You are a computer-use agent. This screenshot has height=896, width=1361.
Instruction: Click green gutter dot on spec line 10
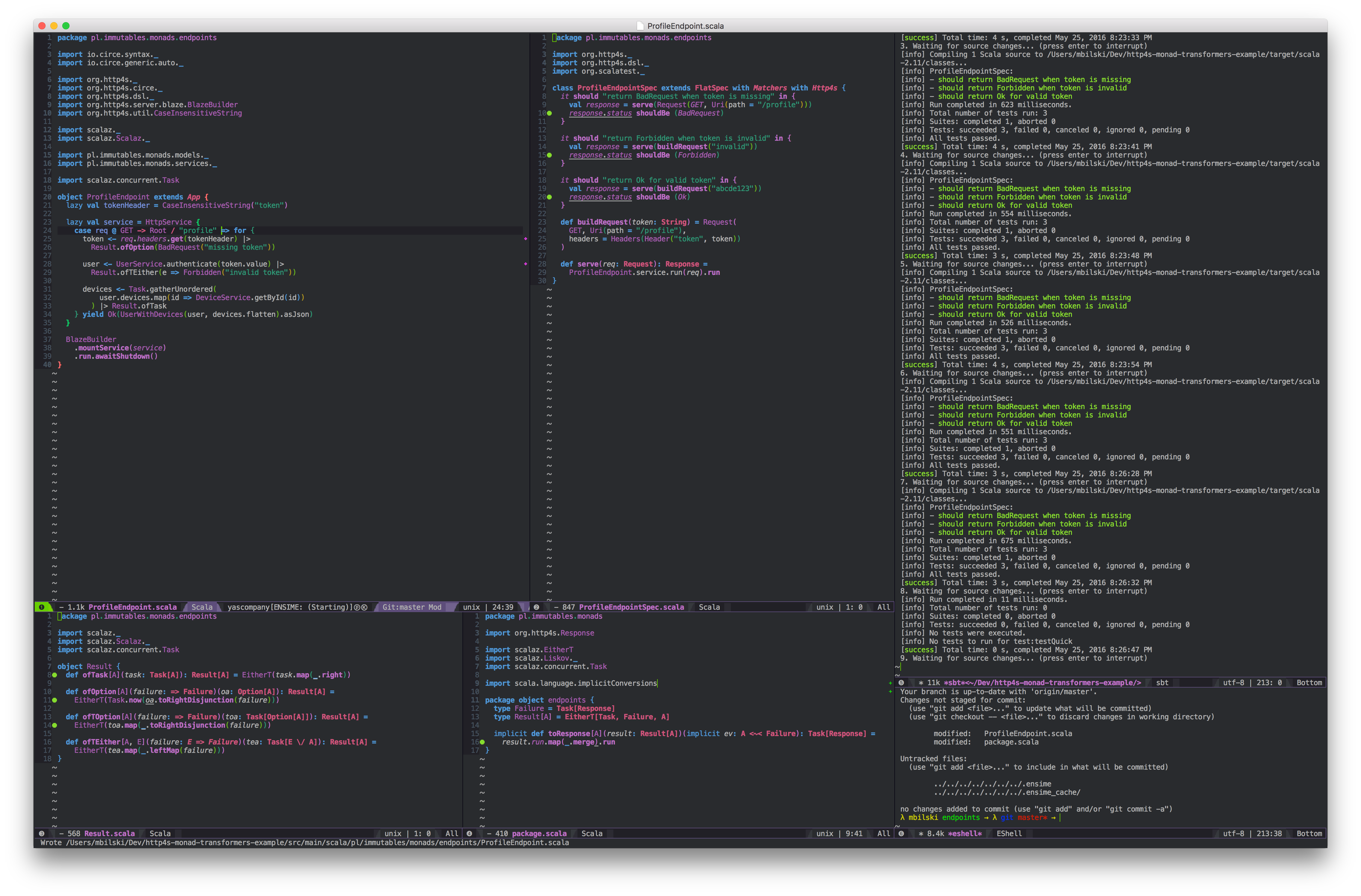tap(550, 113)
